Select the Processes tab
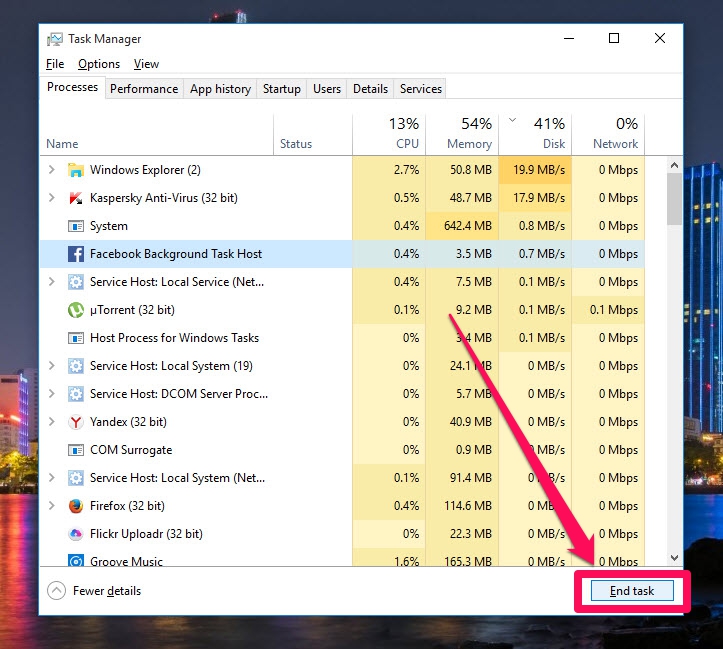This screenshot has height=649, width=723. (72, 87)
